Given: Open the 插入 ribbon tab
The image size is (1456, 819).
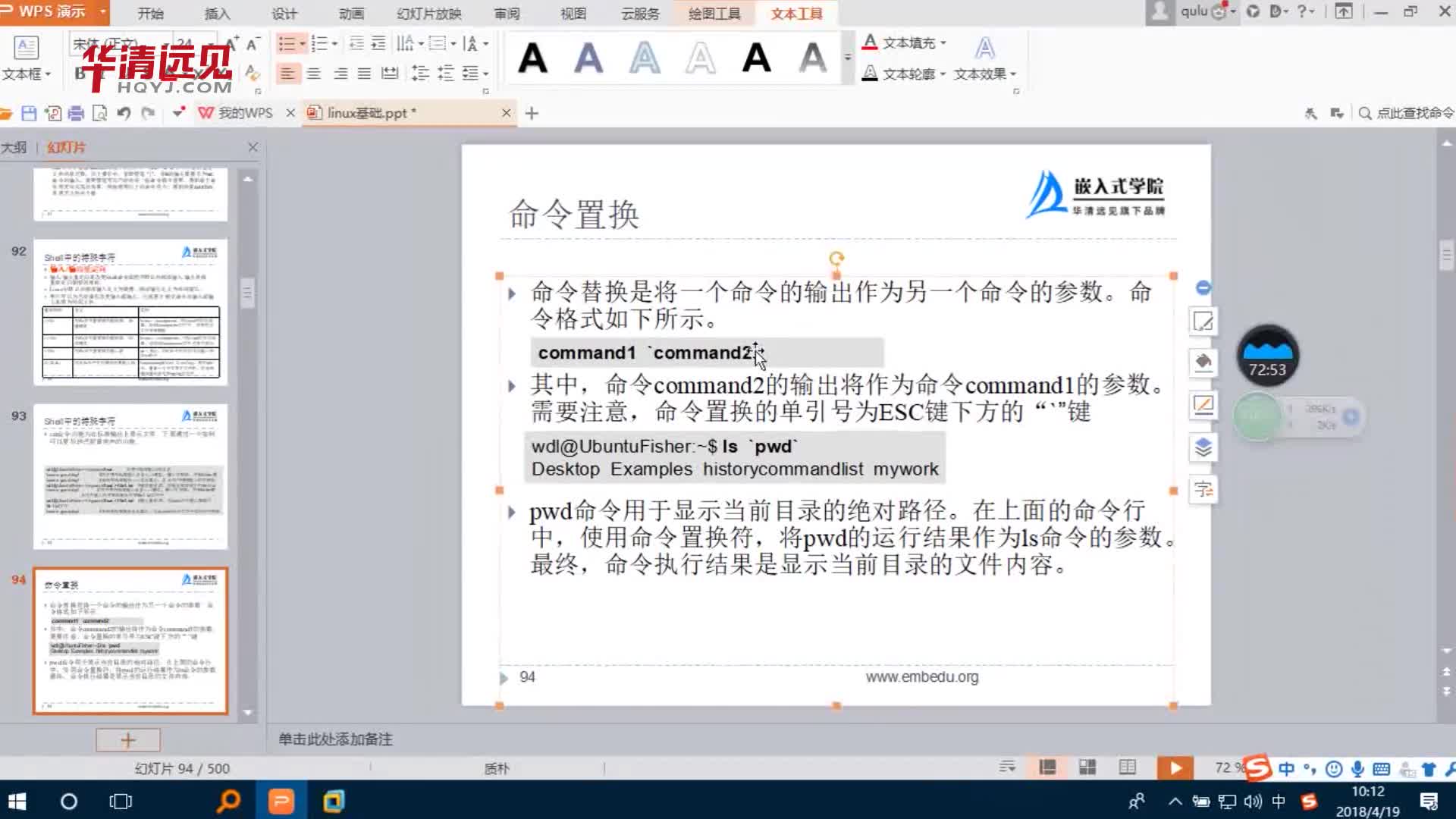Looking at the screenshot, I should click(x=217, y=13).
